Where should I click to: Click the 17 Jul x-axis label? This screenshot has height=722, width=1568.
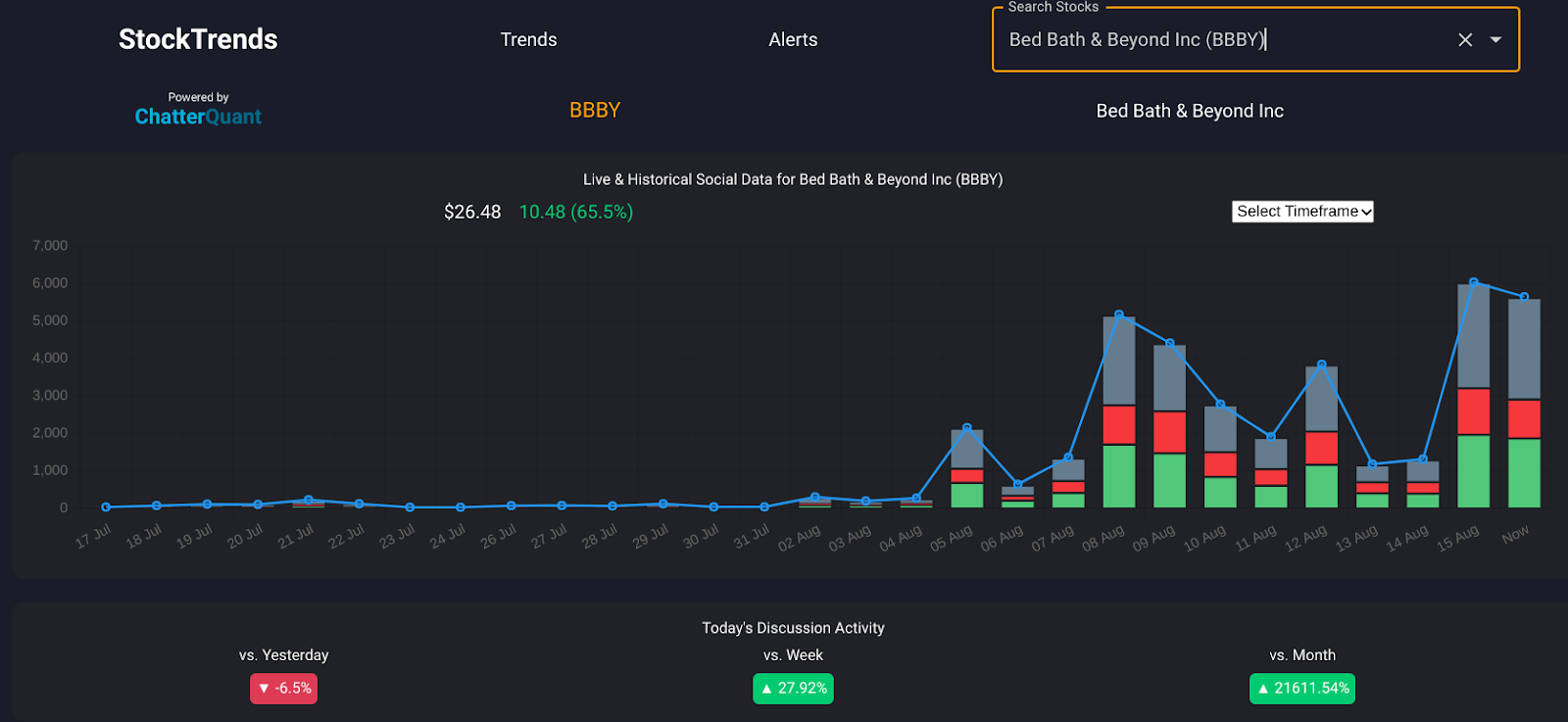tap(94, 536)
